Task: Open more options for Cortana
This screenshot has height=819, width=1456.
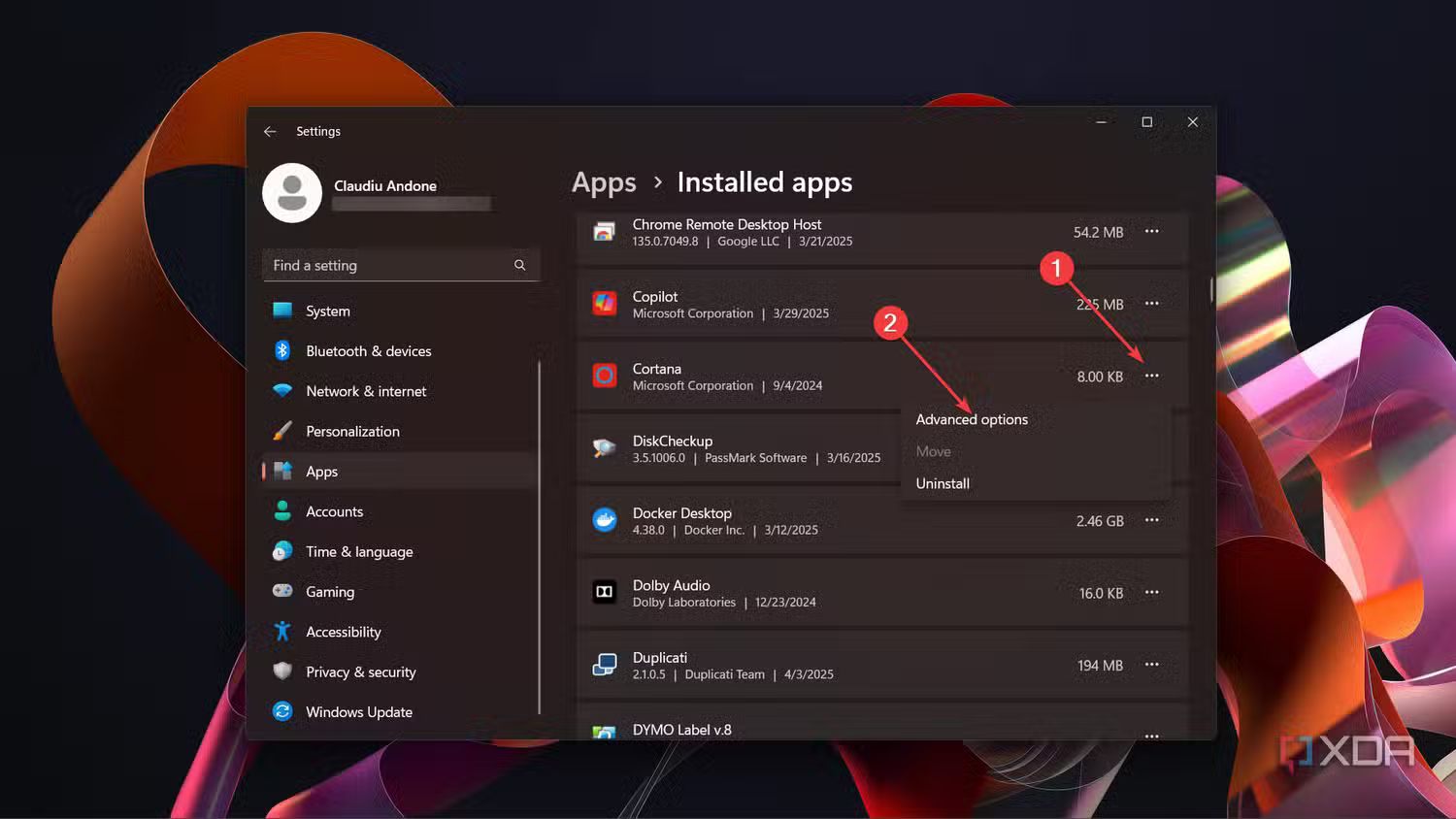Action: (x=1151, y=376)
